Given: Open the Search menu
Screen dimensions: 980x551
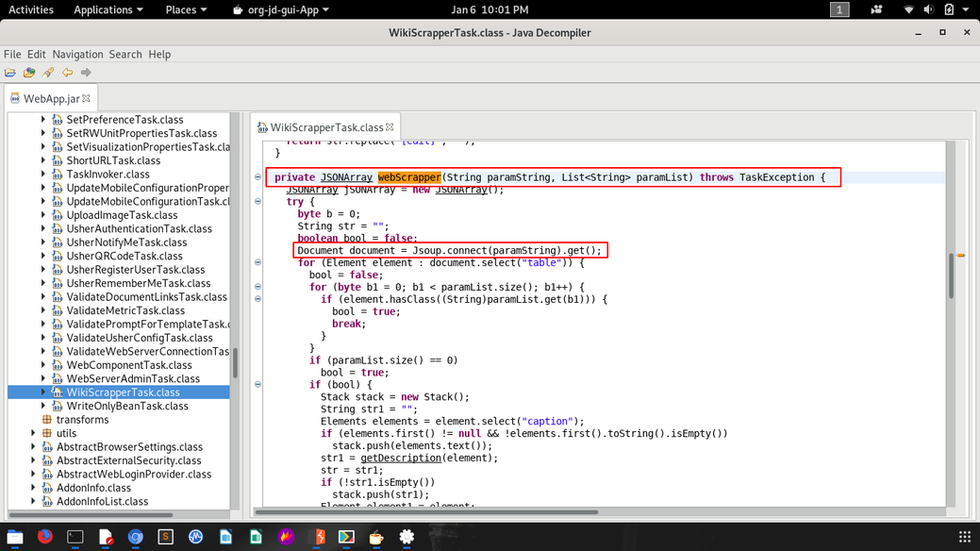Looking at the screenshot, I should (x=126, y=54).
